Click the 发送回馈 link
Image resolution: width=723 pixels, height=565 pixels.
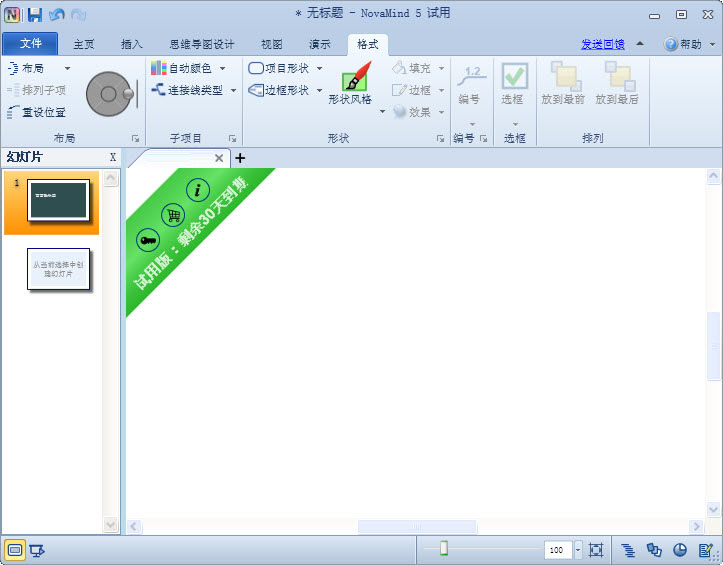pyautogui.click(x=603, y=44)
